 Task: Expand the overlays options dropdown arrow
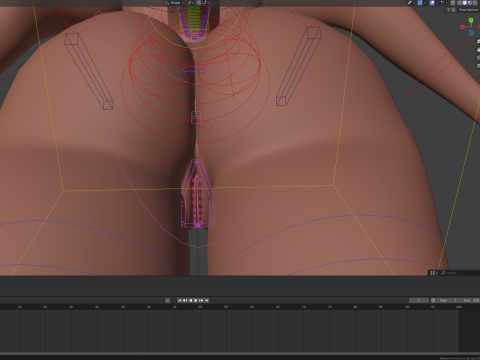pos(437,3)
